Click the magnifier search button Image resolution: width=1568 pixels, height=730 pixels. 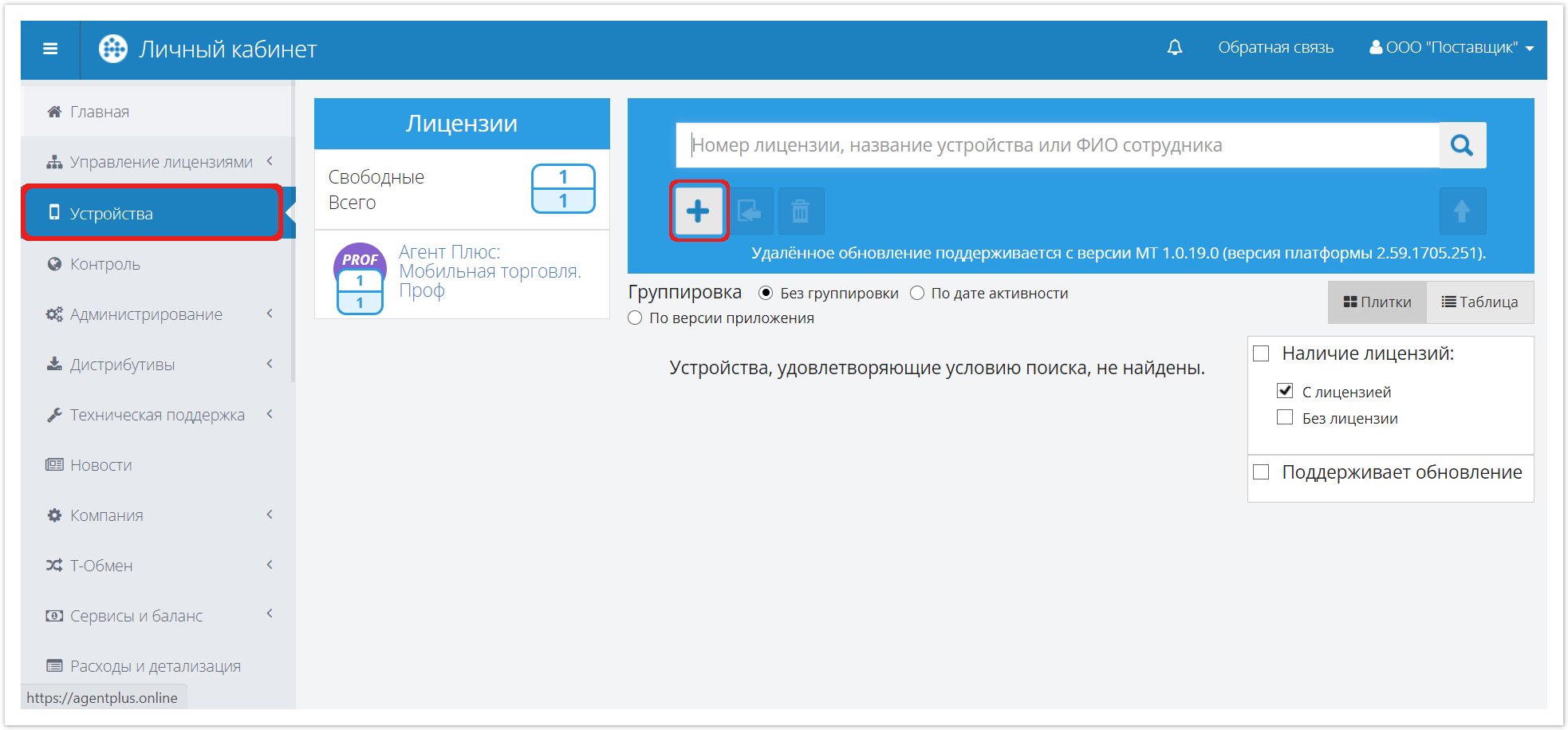click(1462, 145)
